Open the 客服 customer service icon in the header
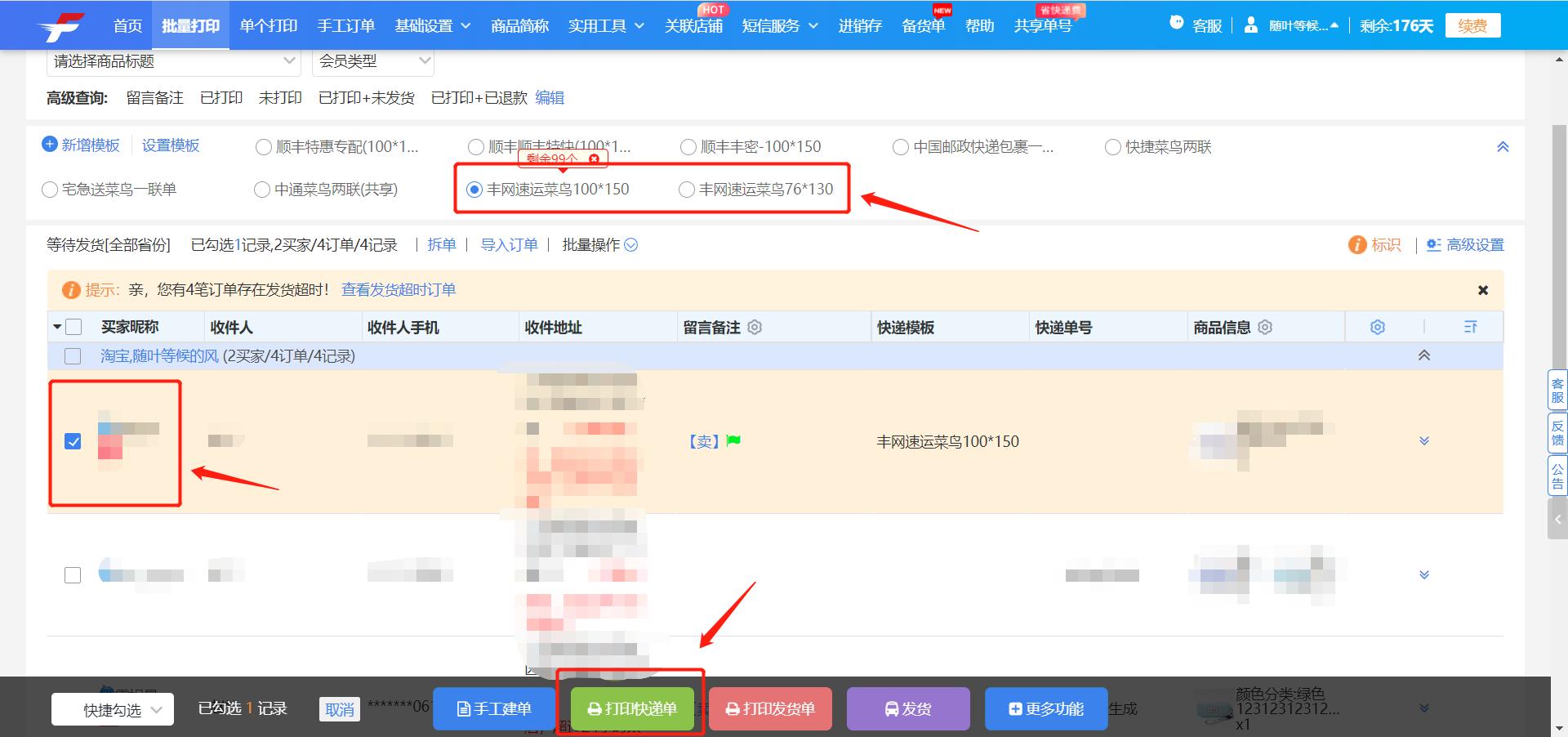Screen dimensions: 1568x737 click(1176, 24)
